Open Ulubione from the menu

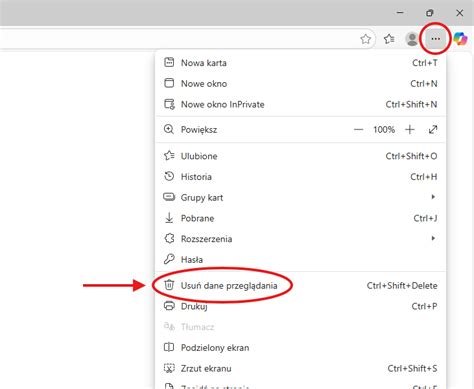300,156
